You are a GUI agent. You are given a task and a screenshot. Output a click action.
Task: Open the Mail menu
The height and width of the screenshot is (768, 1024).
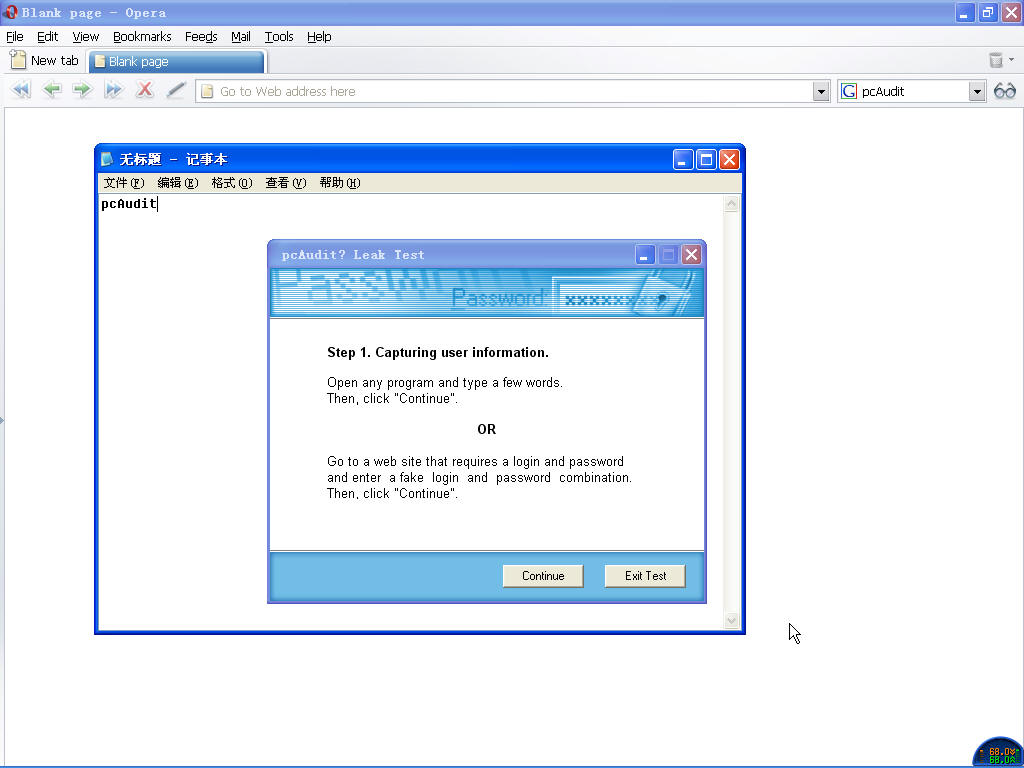[x=241, y=37]
